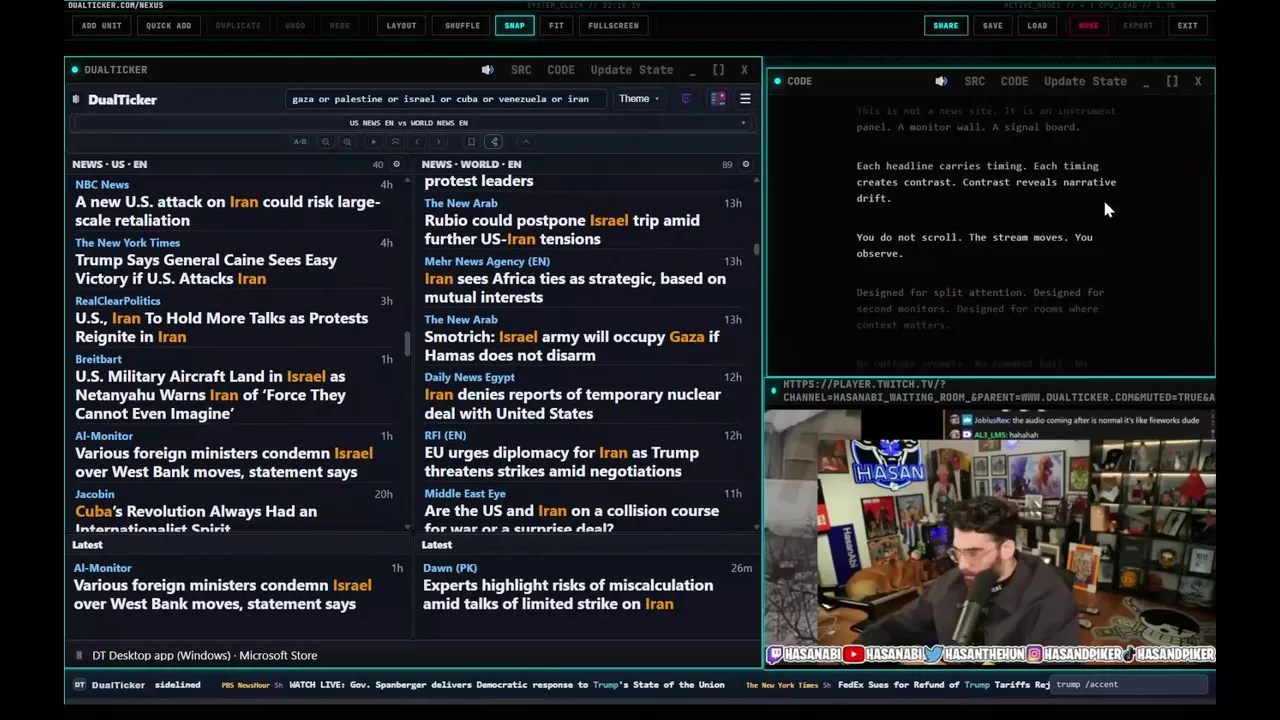Click the previous arrow icon in ticker controls
Image resolution: width=1280 pixels, height=720 pixels.
[417, 142]
